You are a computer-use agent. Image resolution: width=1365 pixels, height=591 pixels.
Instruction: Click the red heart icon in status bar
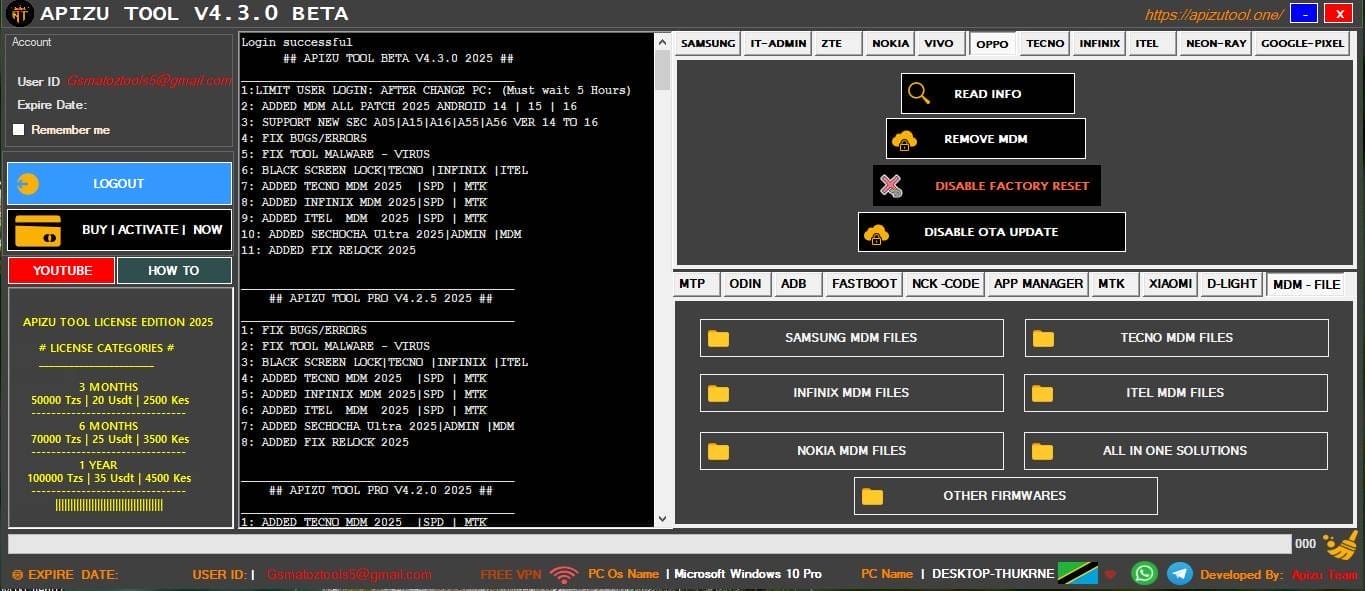(x=1110, y=575)
